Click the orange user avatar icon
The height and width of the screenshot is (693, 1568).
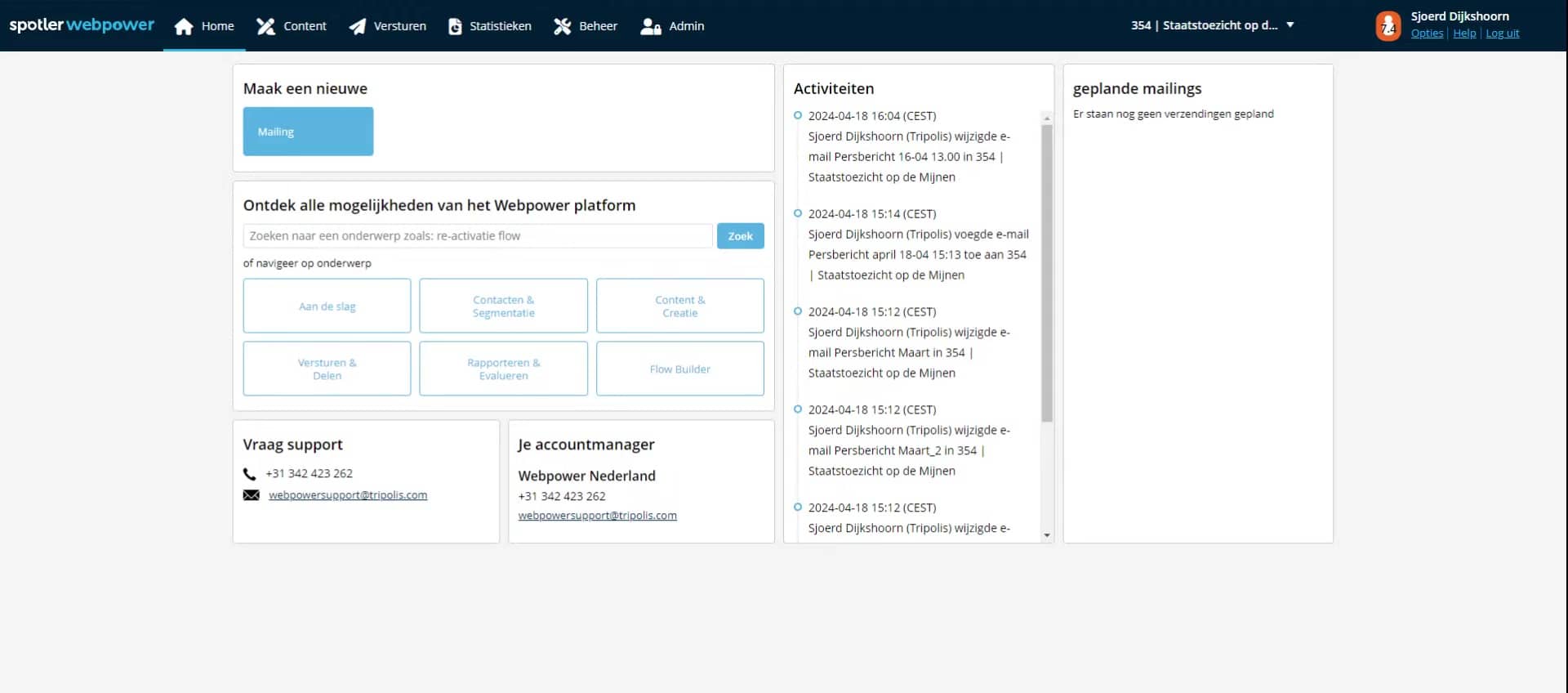pos(1388,26)
